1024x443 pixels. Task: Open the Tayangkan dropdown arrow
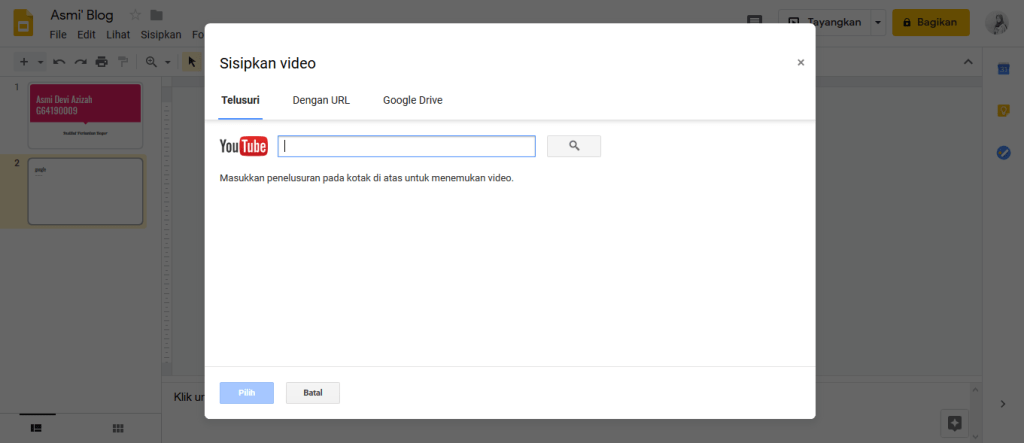pos(878,22)
